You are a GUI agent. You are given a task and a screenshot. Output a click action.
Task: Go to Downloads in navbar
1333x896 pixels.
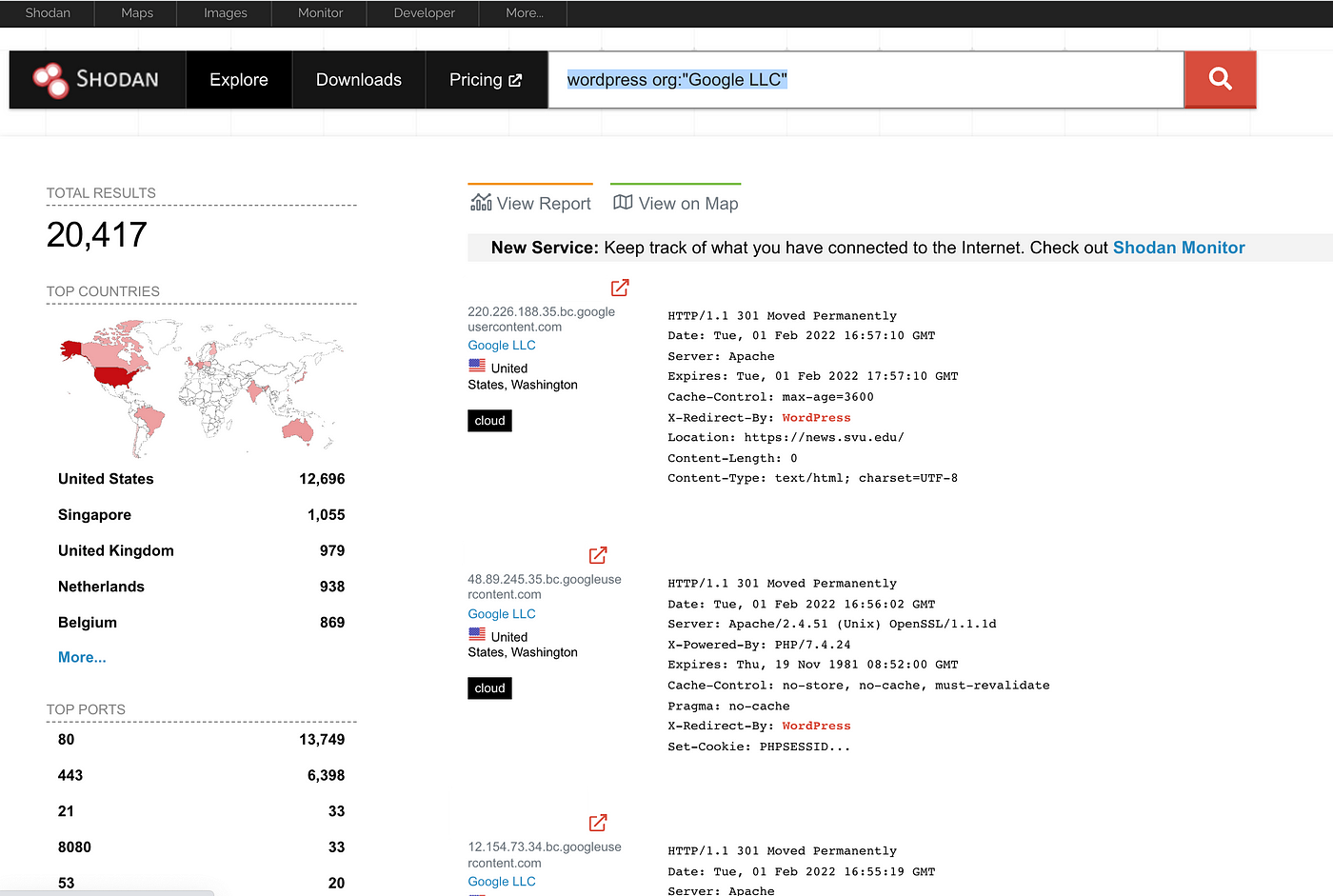[x=359, y=80]
